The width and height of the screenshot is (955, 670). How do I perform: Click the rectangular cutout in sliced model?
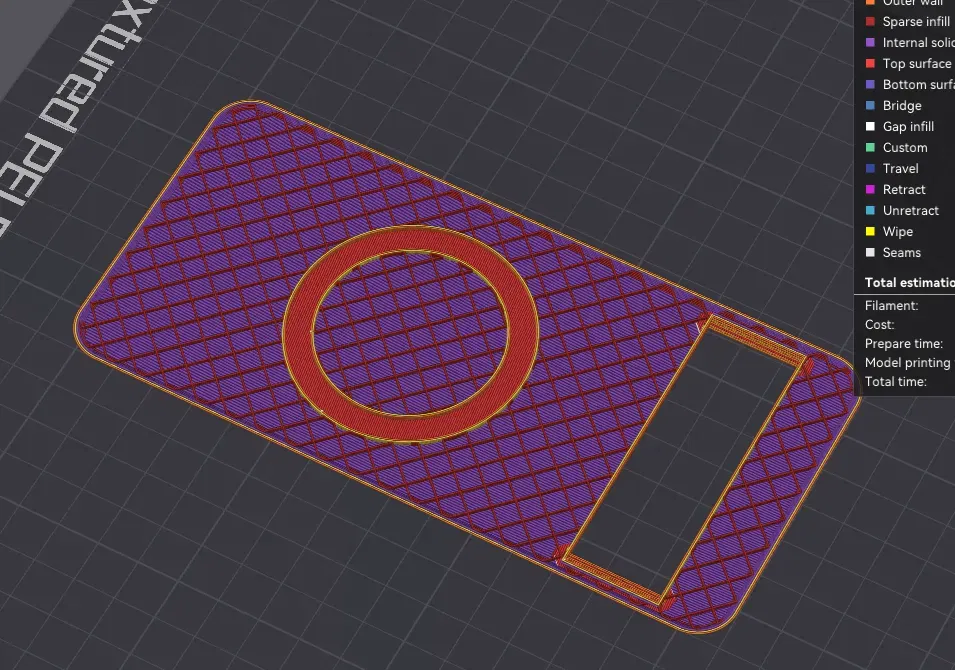[x=685, y=458]
